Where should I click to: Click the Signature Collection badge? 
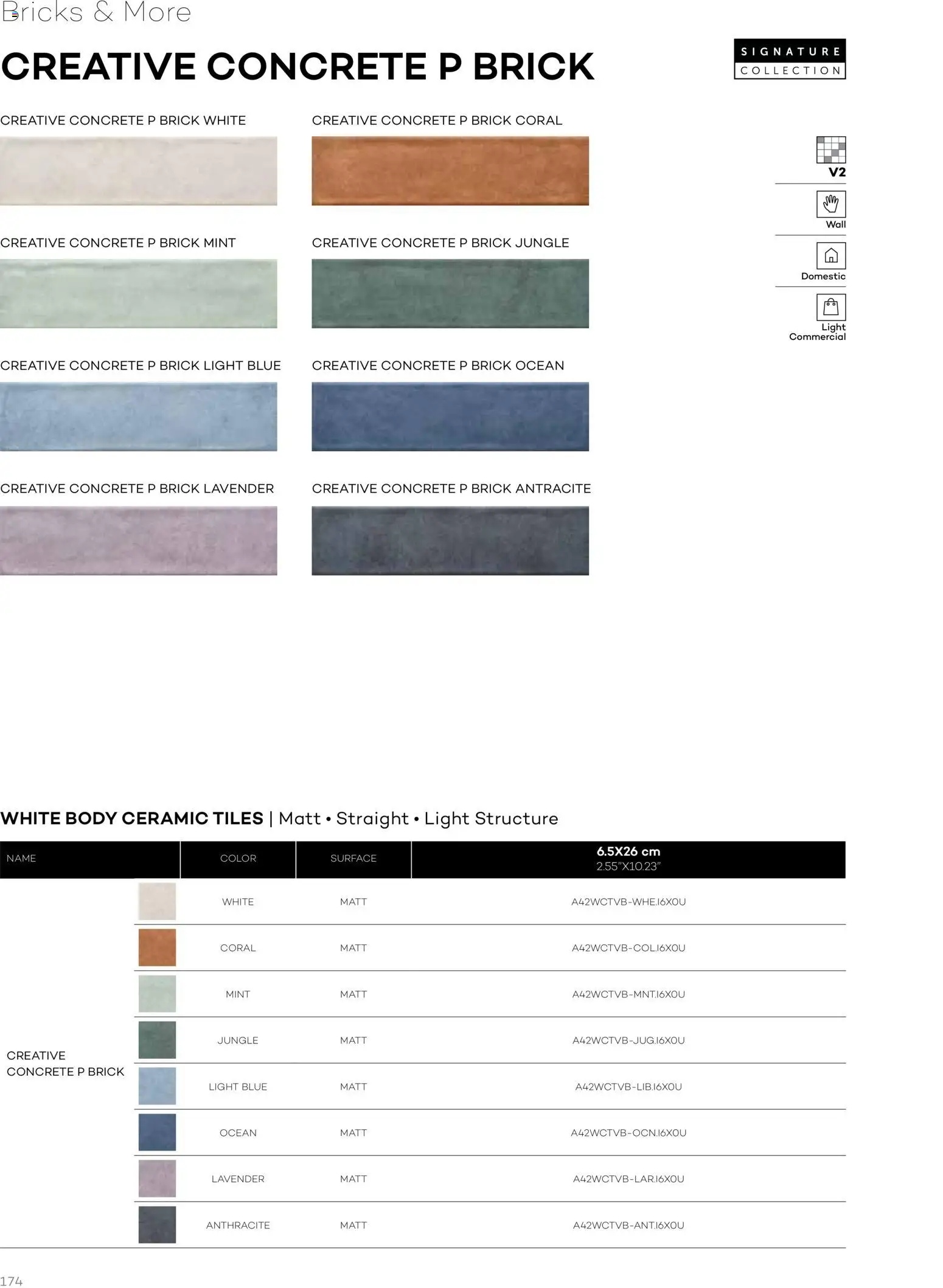(790, 59)
